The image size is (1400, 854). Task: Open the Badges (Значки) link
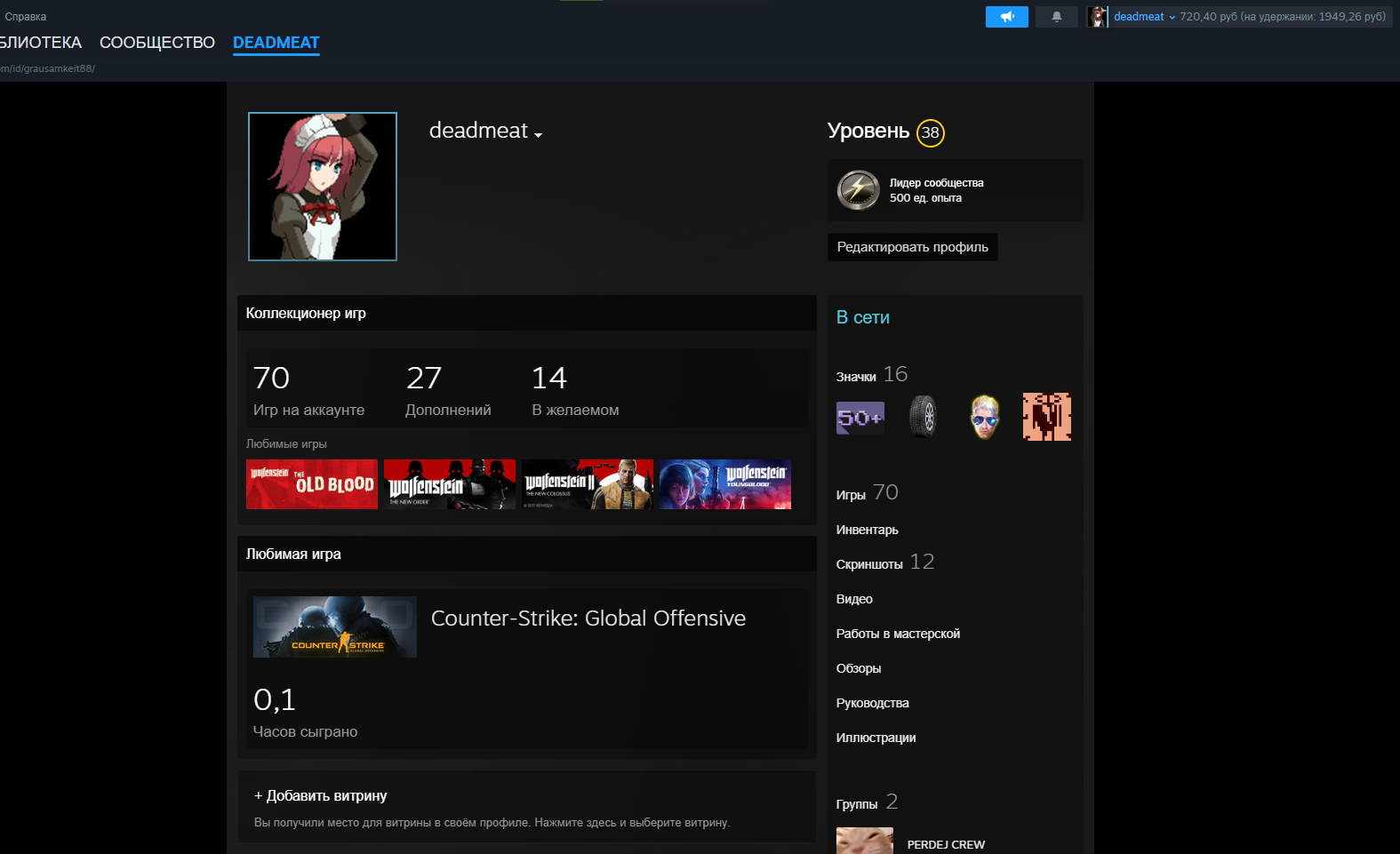[x=856, y=377]
